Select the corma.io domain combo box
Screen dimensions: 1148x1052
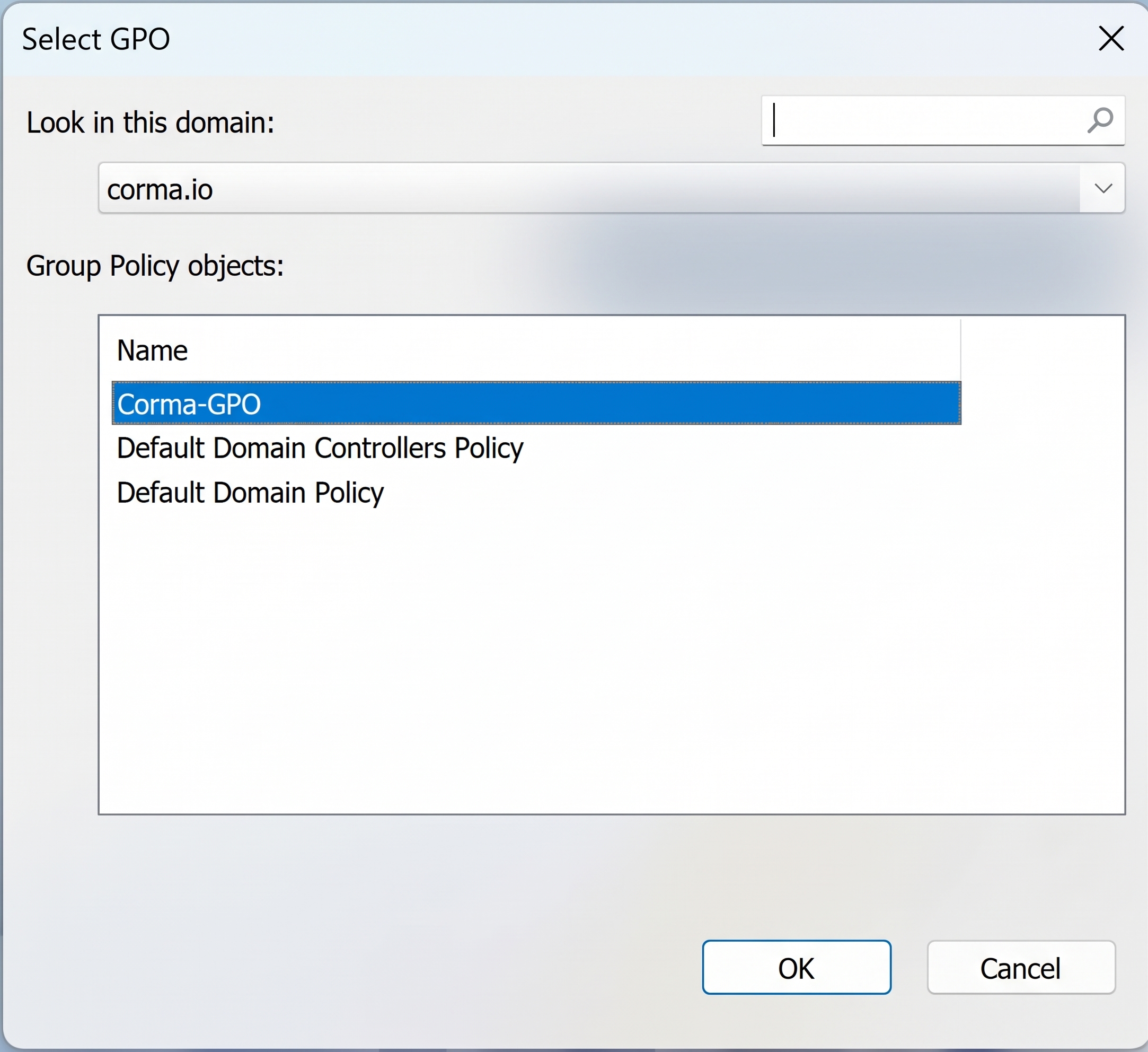612,189
